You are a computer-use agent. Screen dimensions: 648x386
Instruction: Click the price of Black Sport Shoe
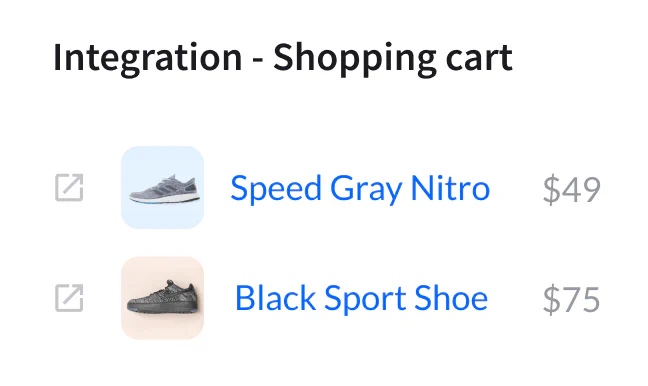(571, 299)
